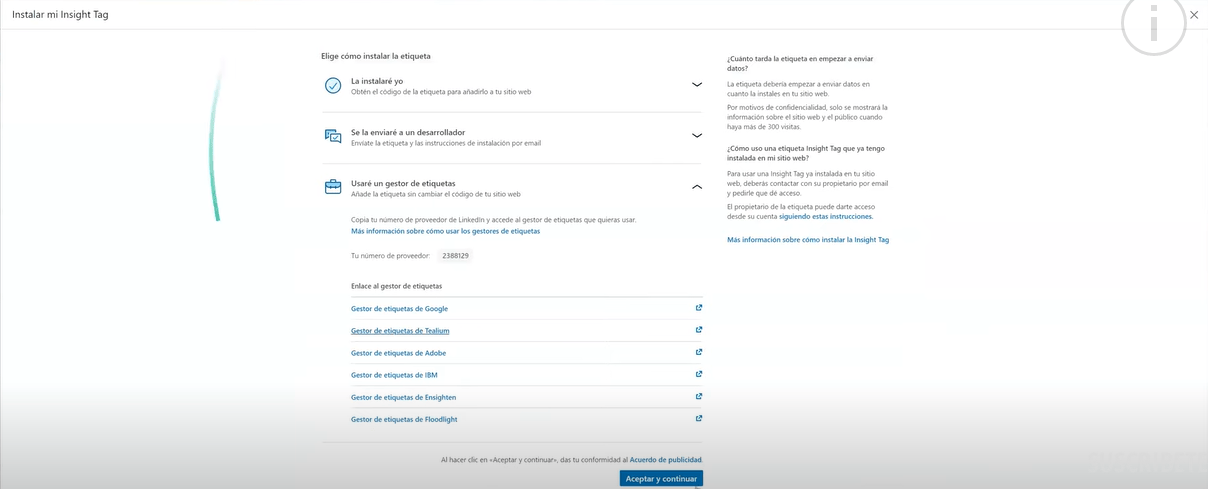The width and height of the screenshot is (1208, 489).
Task: Click the checkmark icon beside La instalaré yo
Action: coord(333,86)
